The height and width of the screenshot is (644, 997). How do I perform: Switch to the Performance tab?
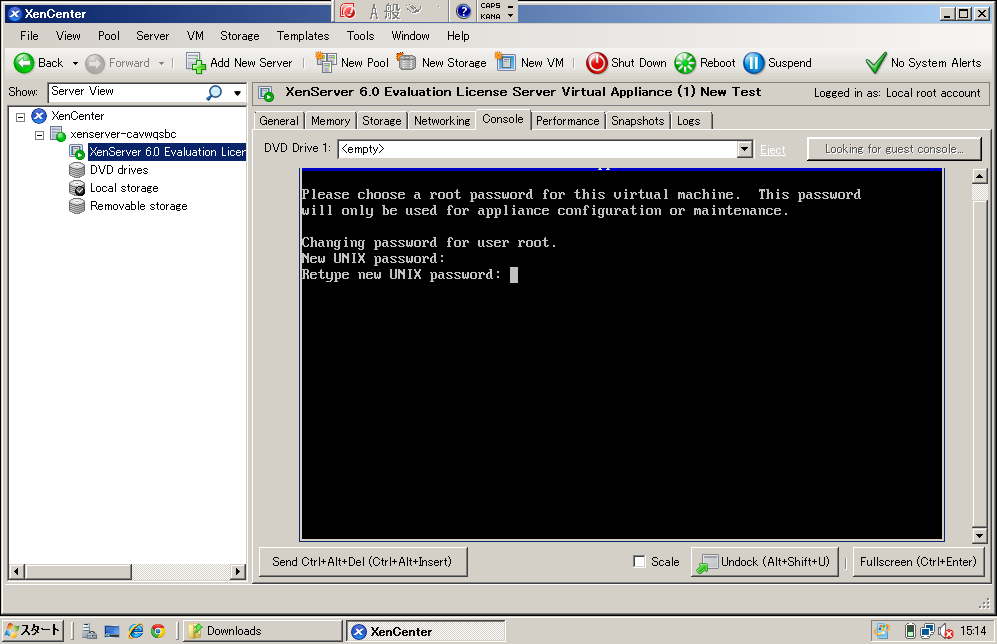click(568, 121)
